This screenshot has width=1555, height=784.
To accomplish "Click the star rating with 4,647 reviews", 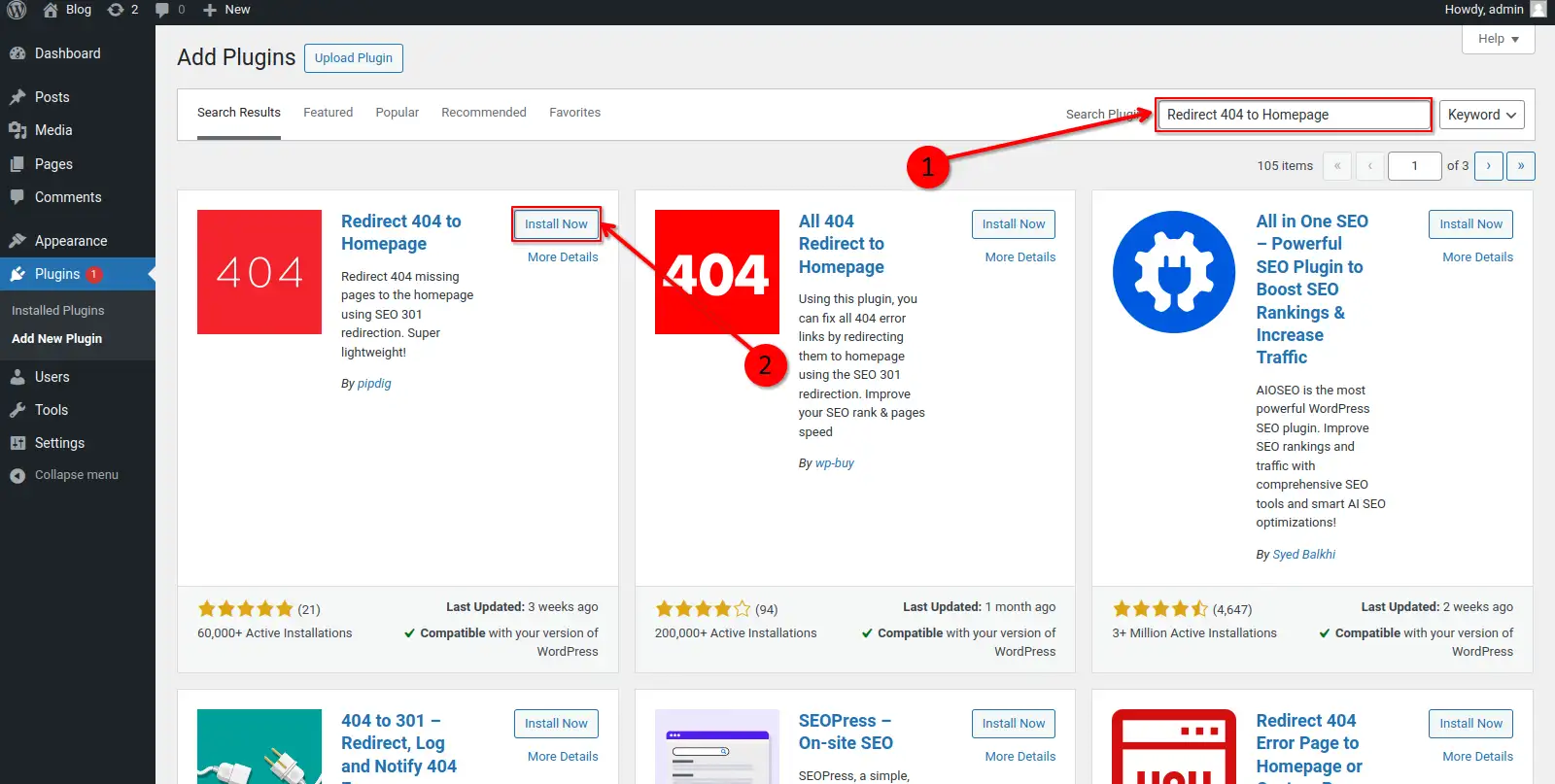I will tap(1160, 609).
